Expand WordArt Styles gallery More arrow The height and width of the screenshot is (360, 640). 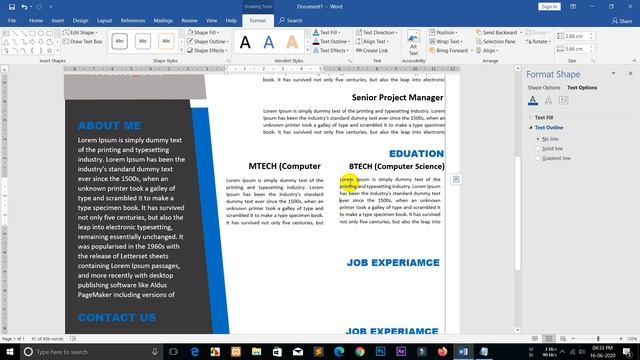[307, 51]
